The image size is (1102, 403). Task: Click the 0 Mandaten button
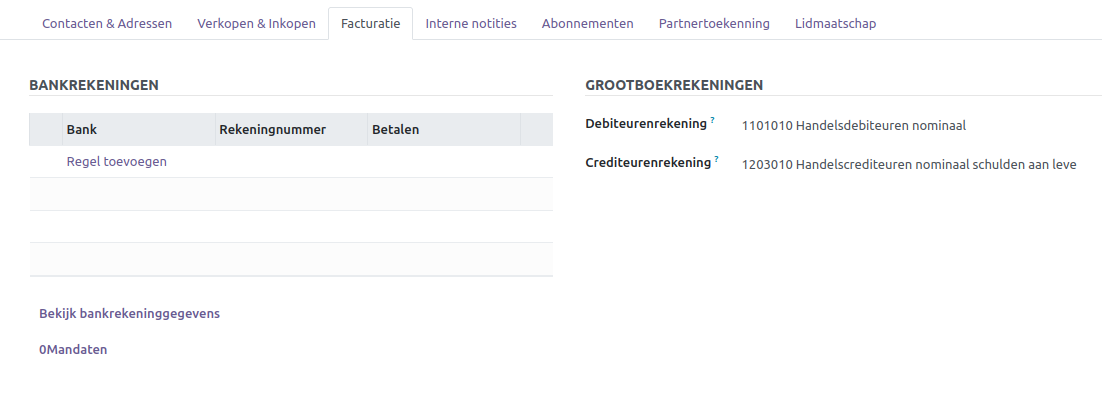click(x=73, y=349)
